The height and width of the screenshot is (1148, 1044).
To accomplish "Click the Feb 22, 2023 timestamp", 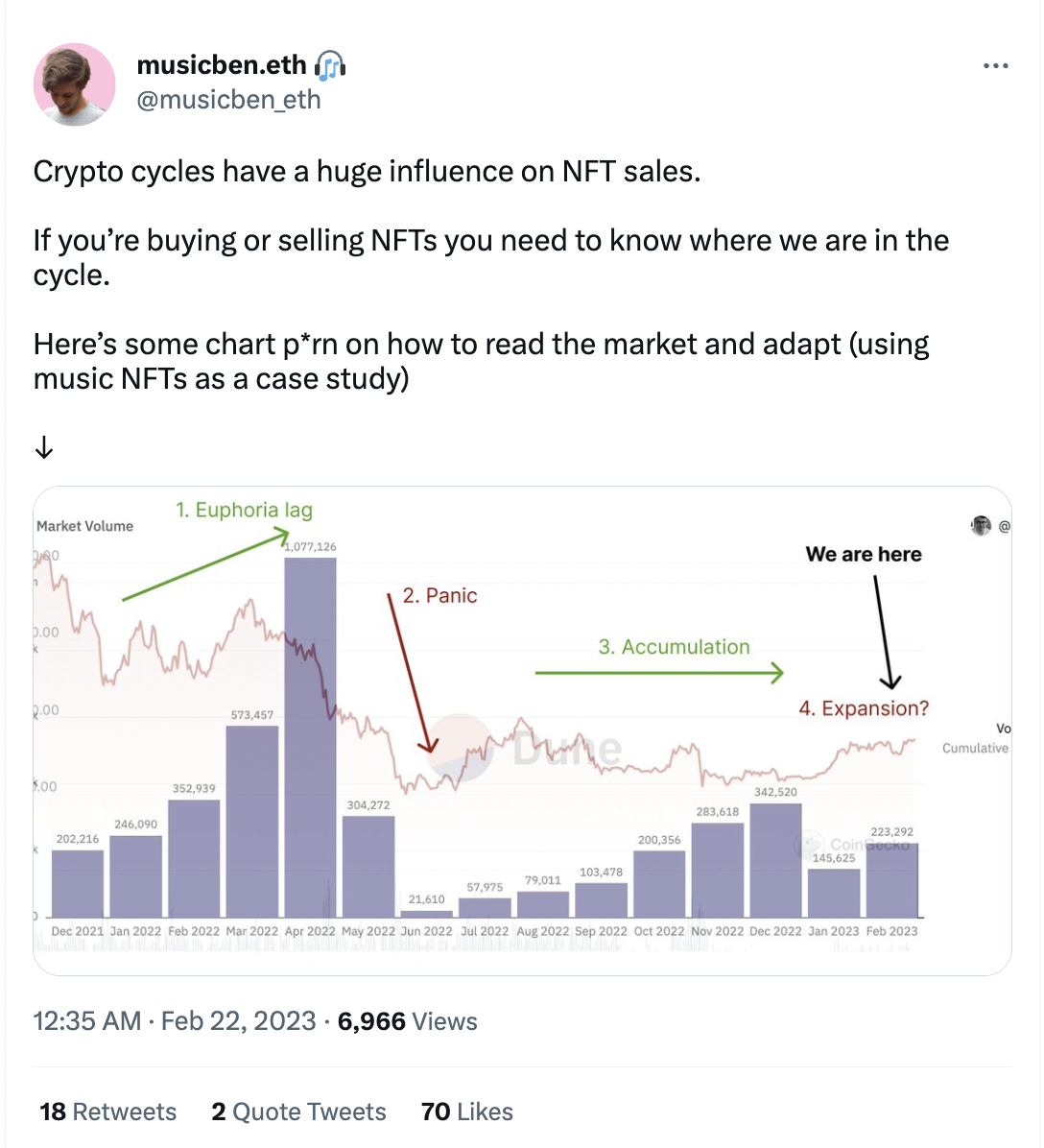I will [237, 1020].
